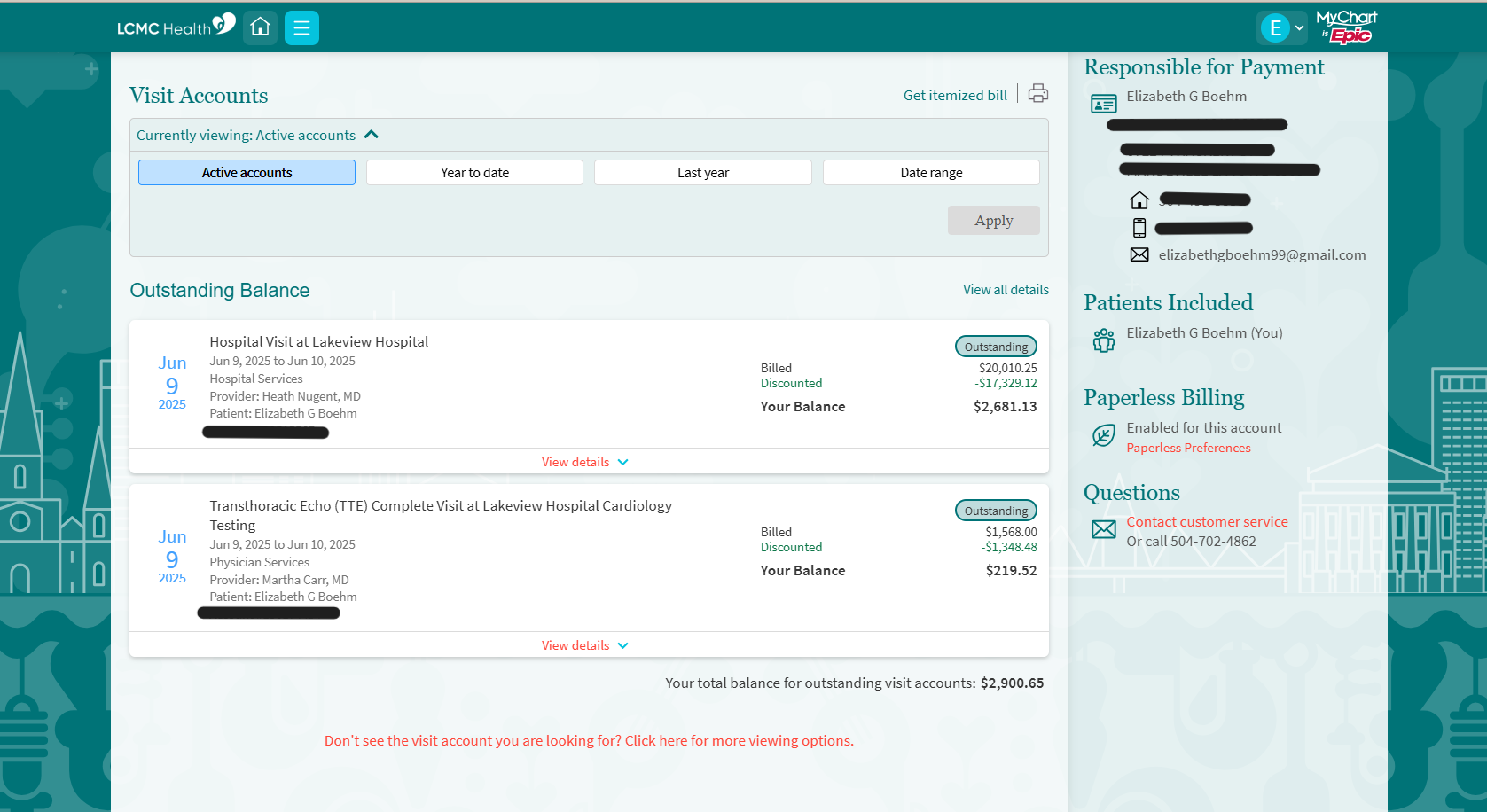
Task: Click the envelope icon next to Contact customer service
Action: click(x=1103, y=530)
